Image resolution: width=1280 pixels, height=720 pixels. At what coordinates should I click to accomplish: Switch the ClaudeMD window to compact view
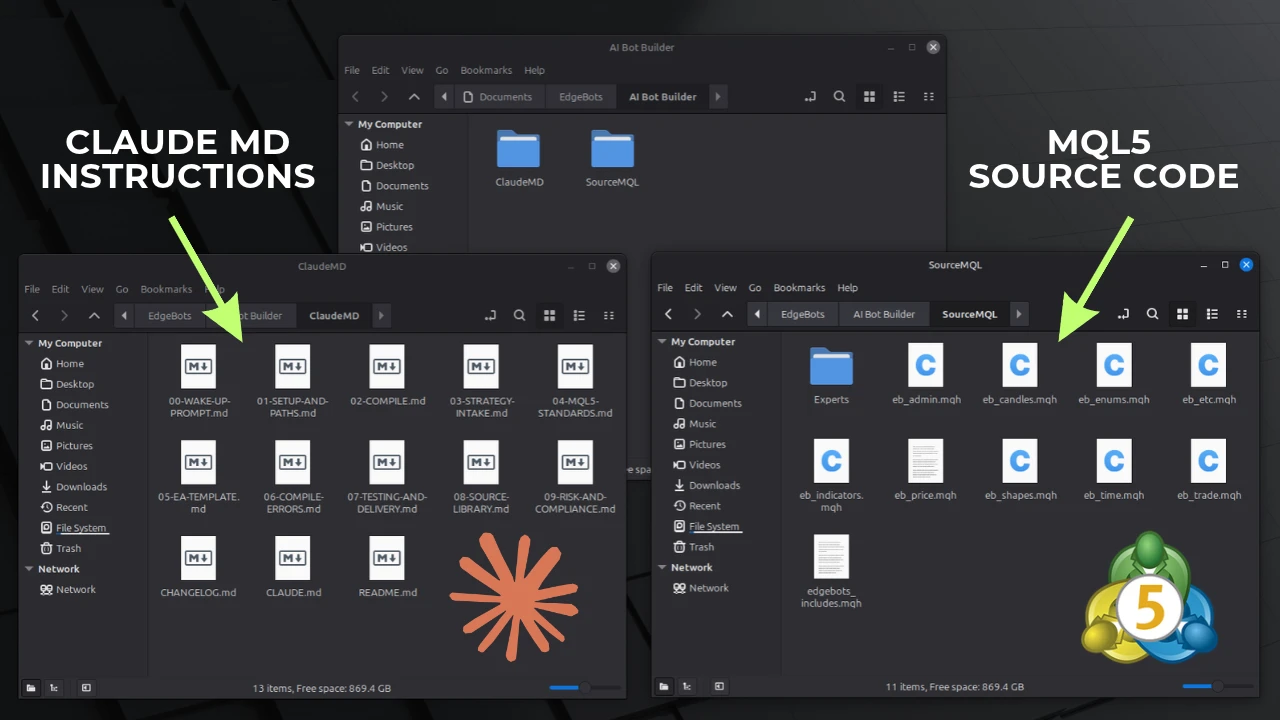point(609,315)
